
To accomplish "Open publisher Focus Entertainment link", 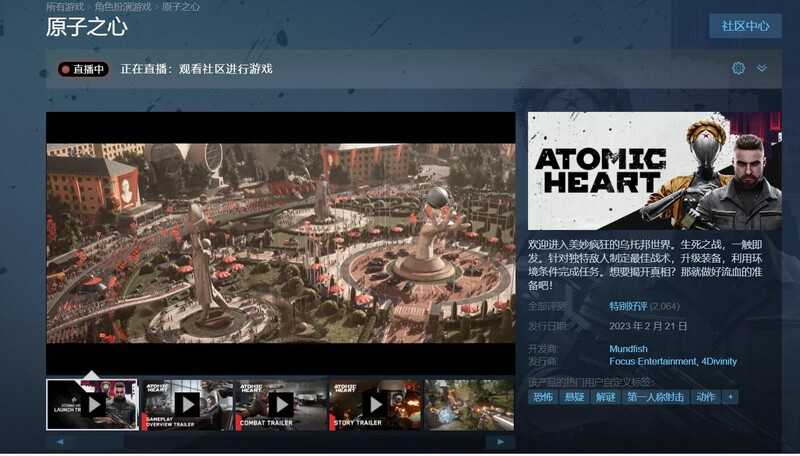I will pos(653,361).
